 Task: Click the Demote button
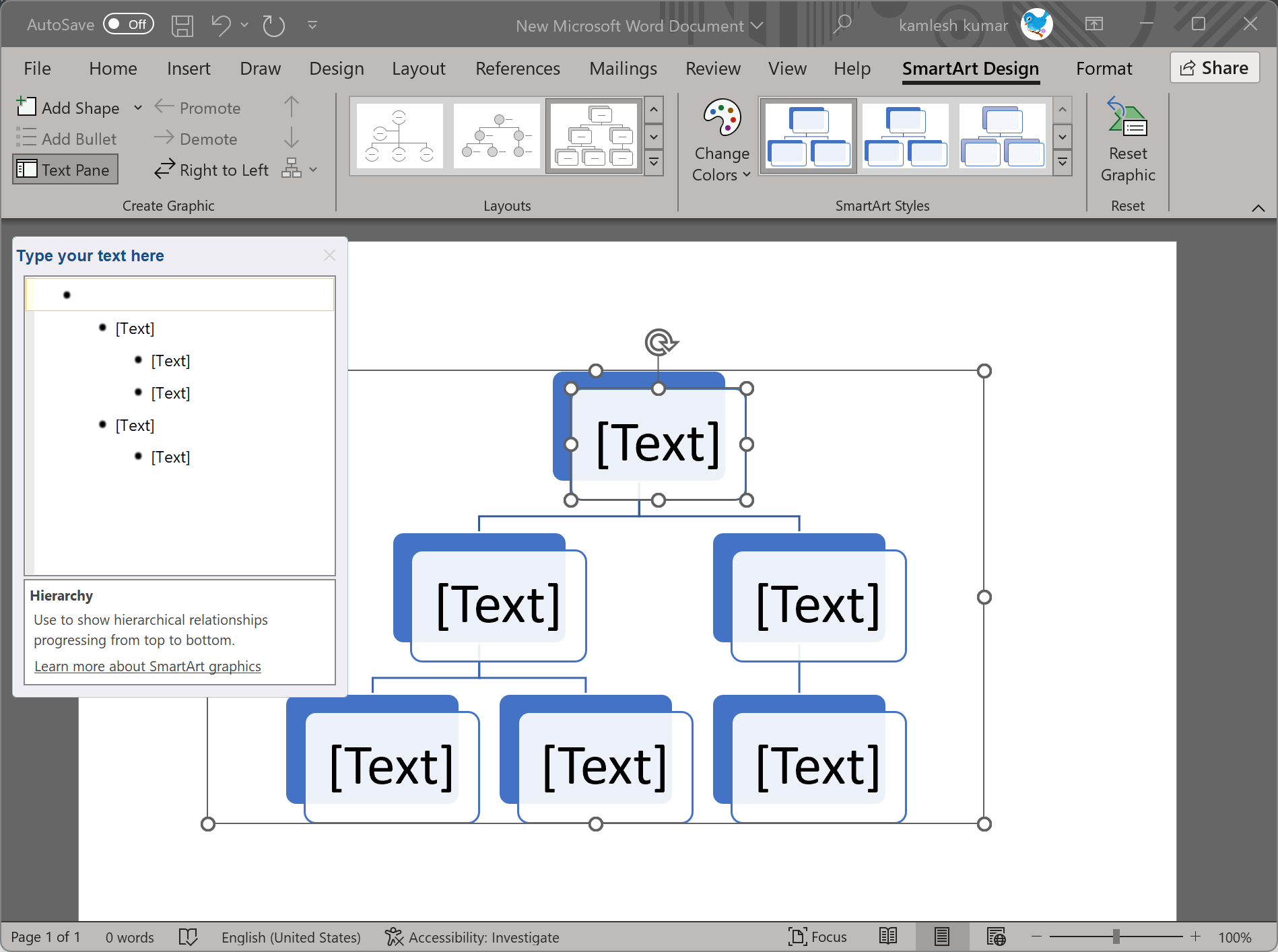coord(196,139)
